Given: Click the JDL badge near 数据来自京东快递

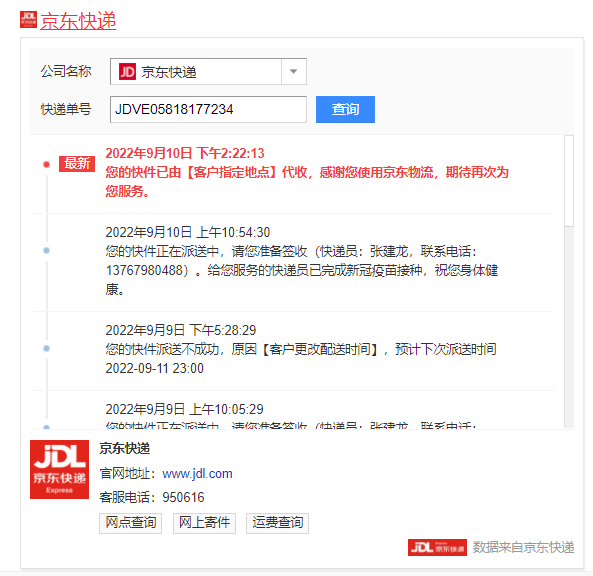Looking at the screenshot, I should point(437,547).
